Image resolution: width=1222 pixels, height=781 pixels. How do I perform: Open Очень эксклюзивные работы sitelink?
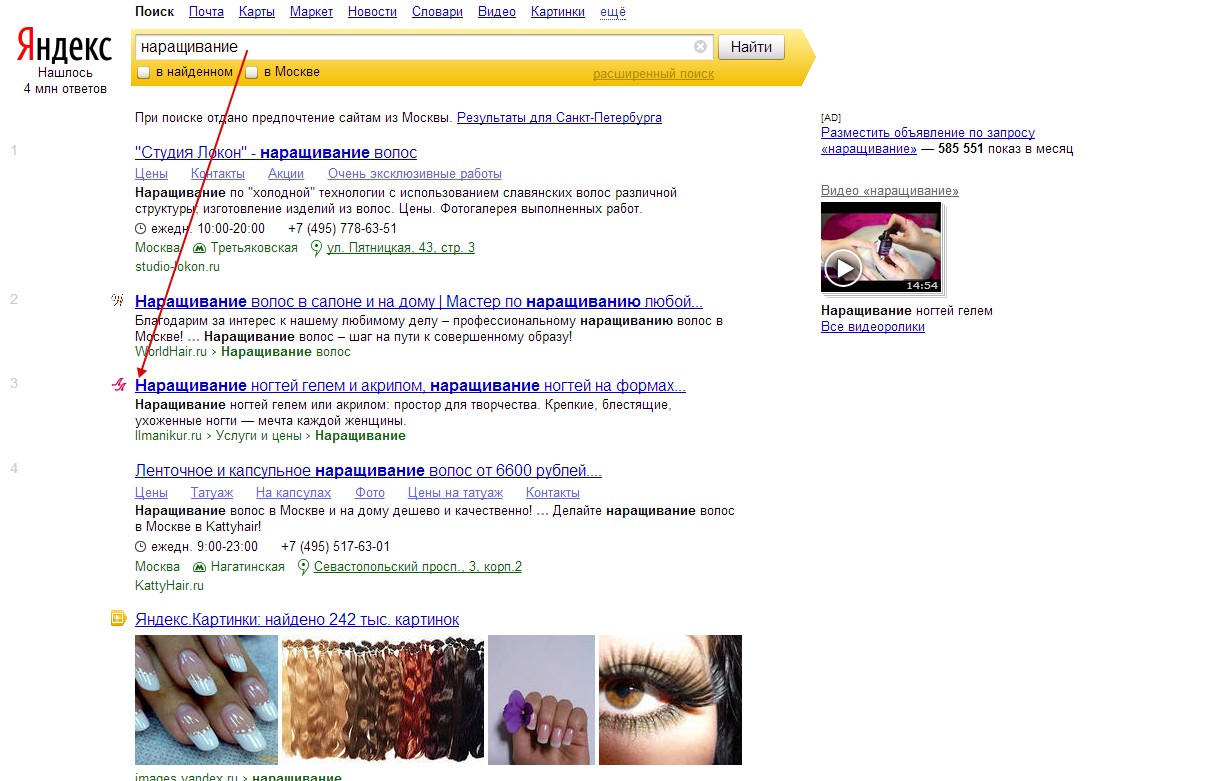point(415,174)
